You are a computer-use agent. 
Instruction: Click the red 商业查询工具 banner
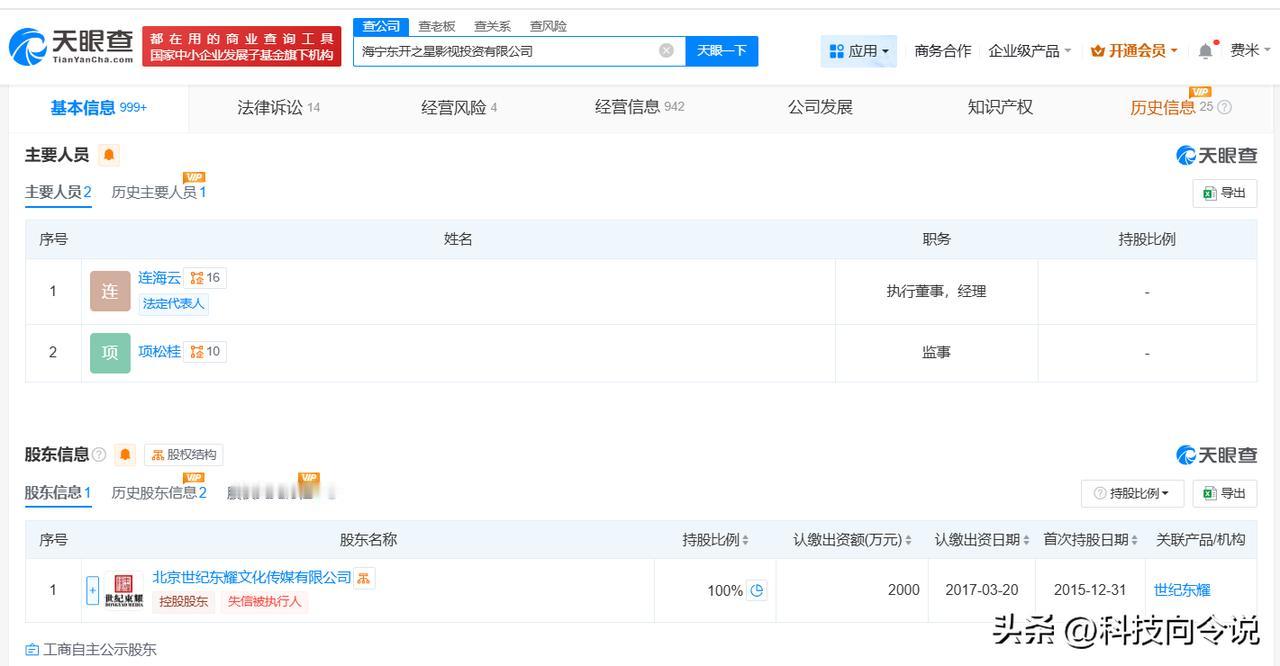pyautogui.click(x=242, y=47)
